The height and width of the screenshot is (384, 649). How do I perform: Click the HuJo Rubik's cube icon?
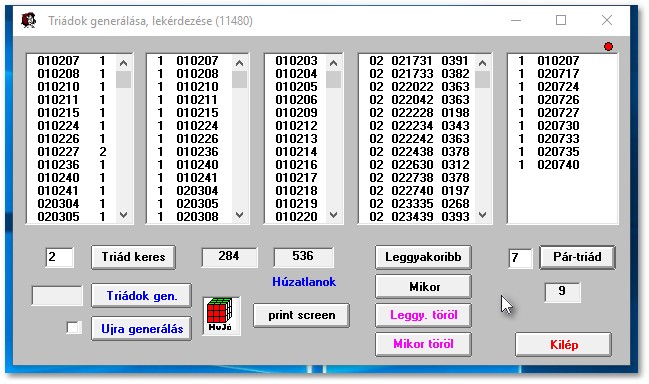click(x=221, y=316)
